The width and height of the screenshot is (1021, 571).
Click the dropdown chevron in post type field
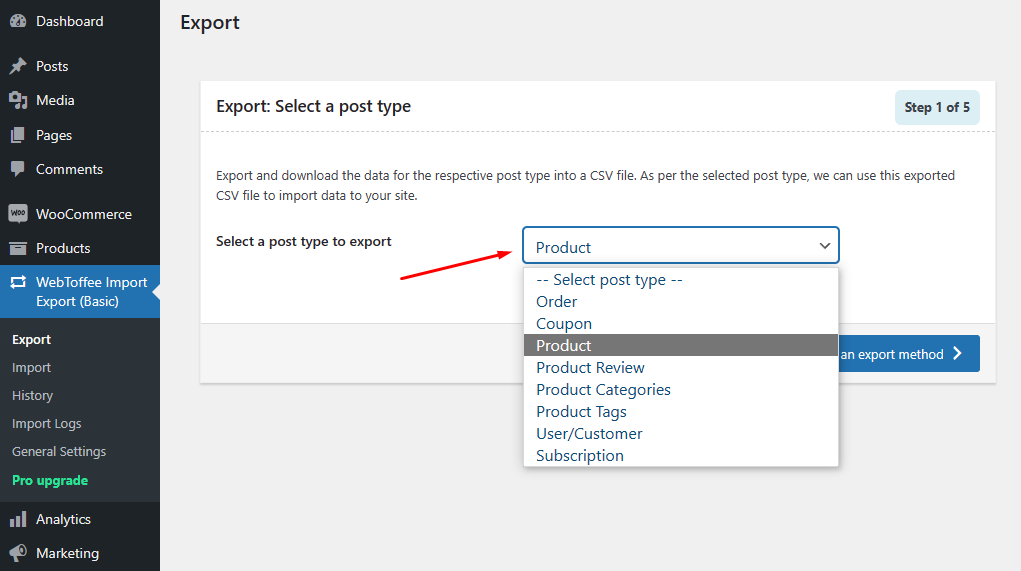click(824, 246)
